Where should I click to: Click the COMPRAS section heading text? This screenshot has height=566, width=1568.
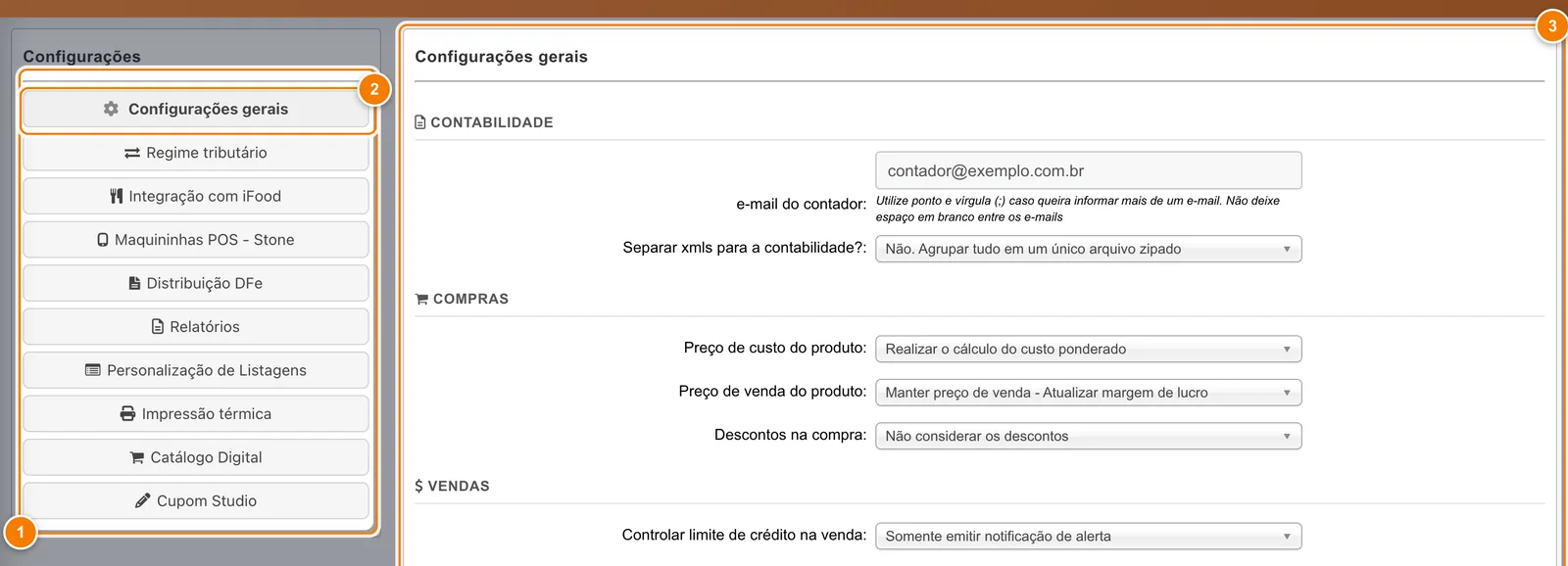click(470, 299)
